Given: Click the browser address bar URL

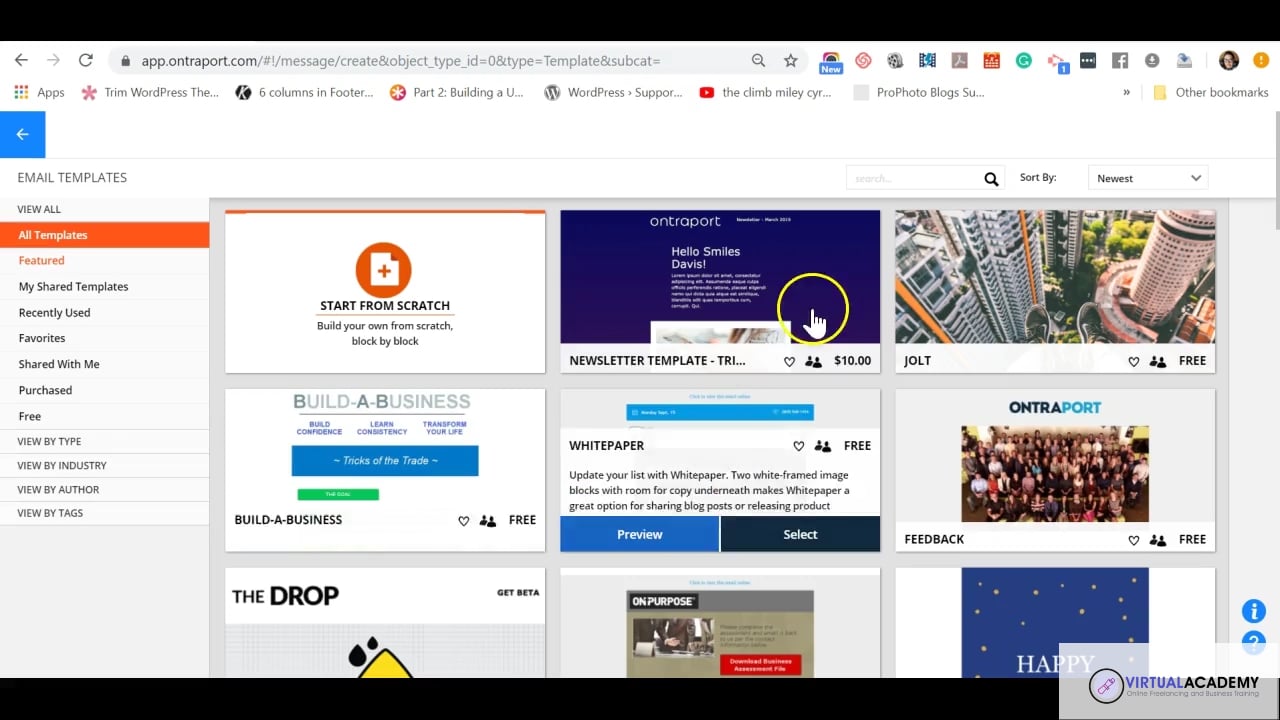Looking at the screenshot, I should (400, 61).
